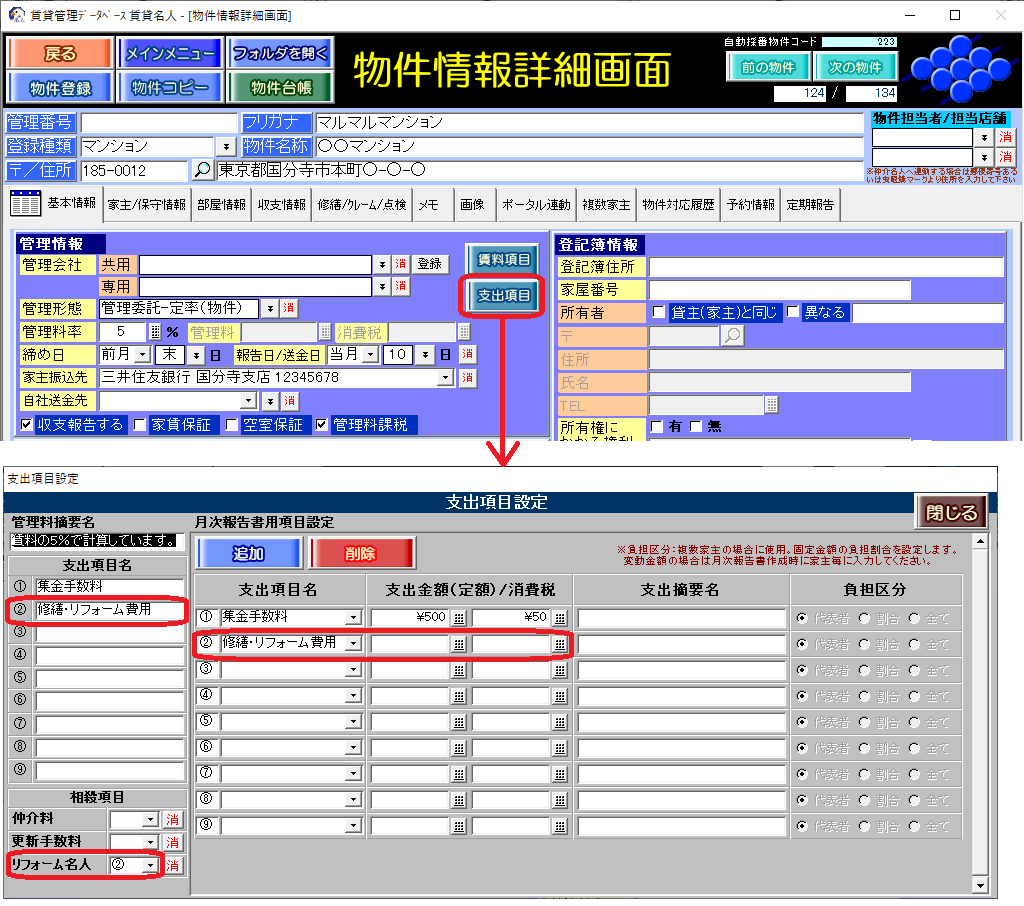Switch to the 部屋情報 tab
The height and width of the screenshot is (906, 1024).
(x=220, y=205)
